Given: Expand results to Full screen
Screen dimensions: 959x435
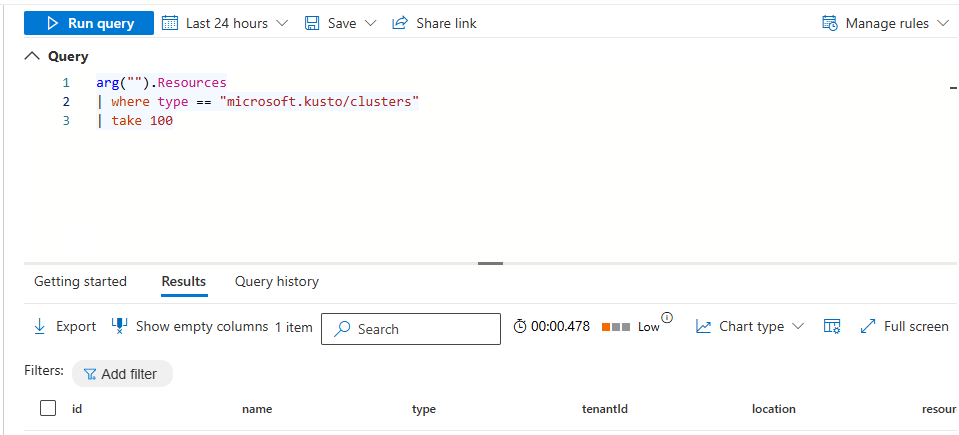Looking at the screenshot, I should tap(904, 326).
